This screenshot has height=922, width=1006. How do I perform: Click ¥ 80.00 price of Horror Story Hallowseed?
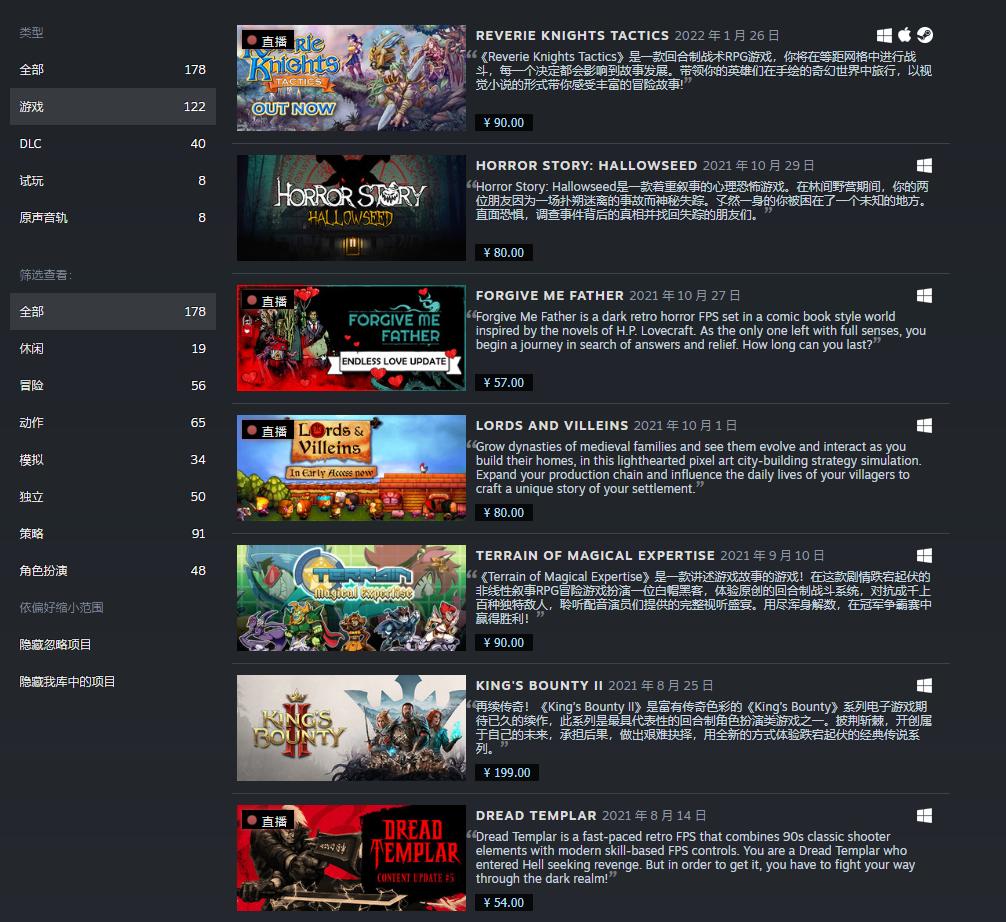tap(504, 253)
